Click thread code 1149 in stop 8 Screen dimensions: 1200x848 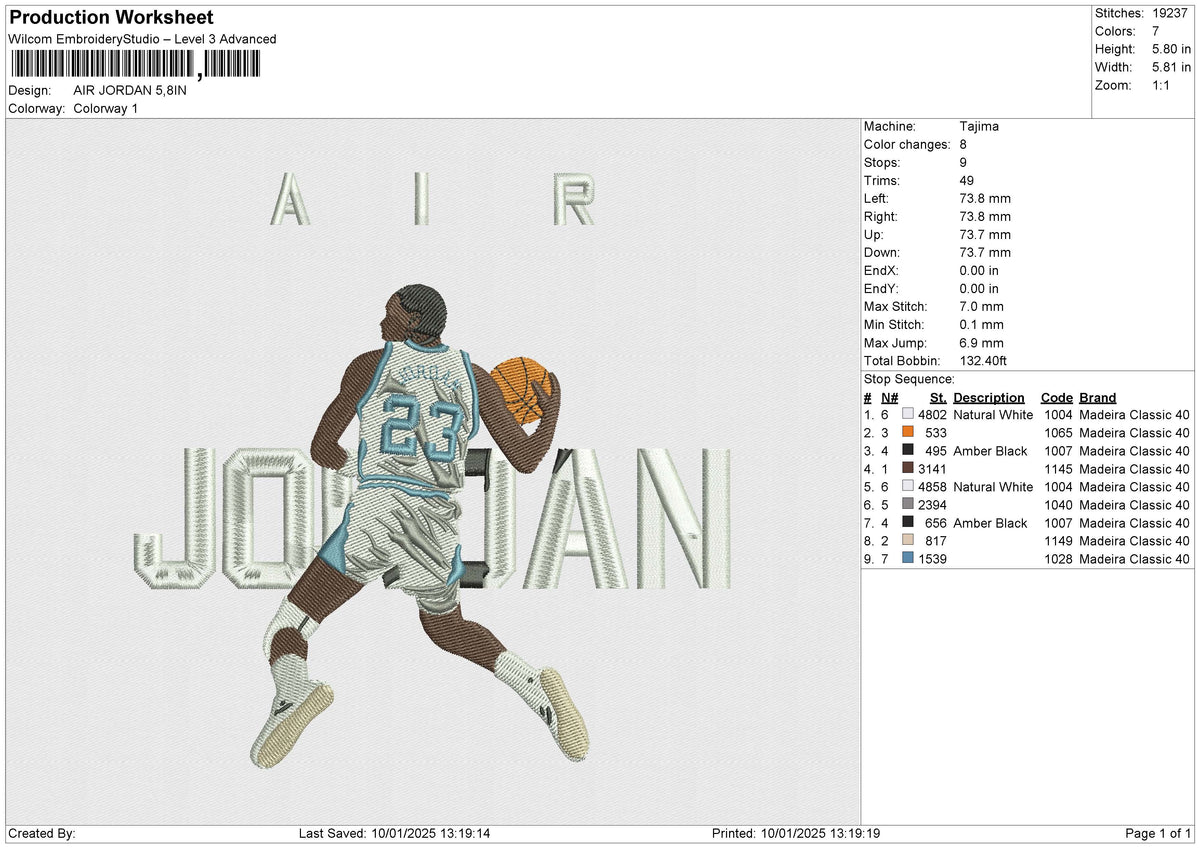[1059, 540]
